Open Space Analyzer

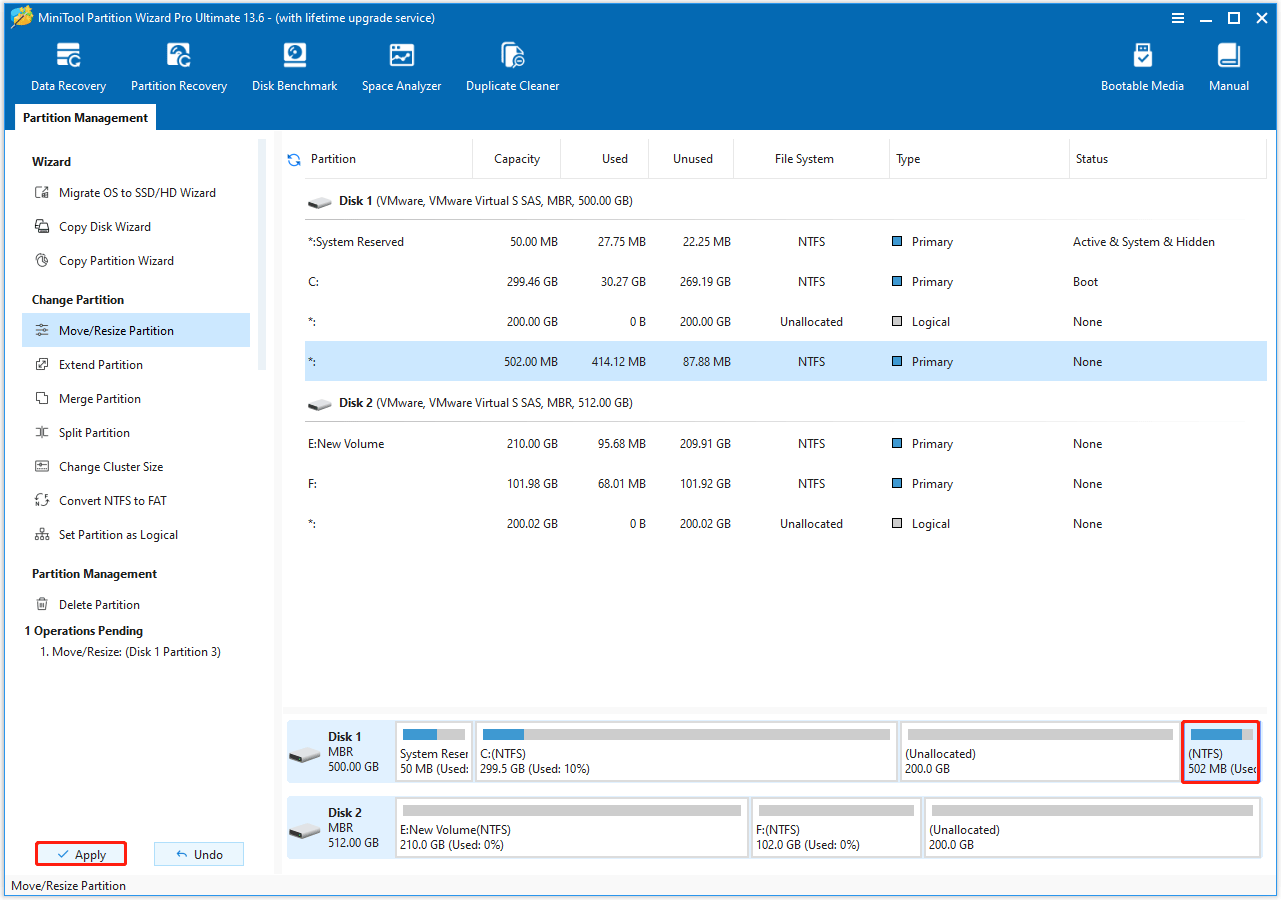(x=401, y=68)
